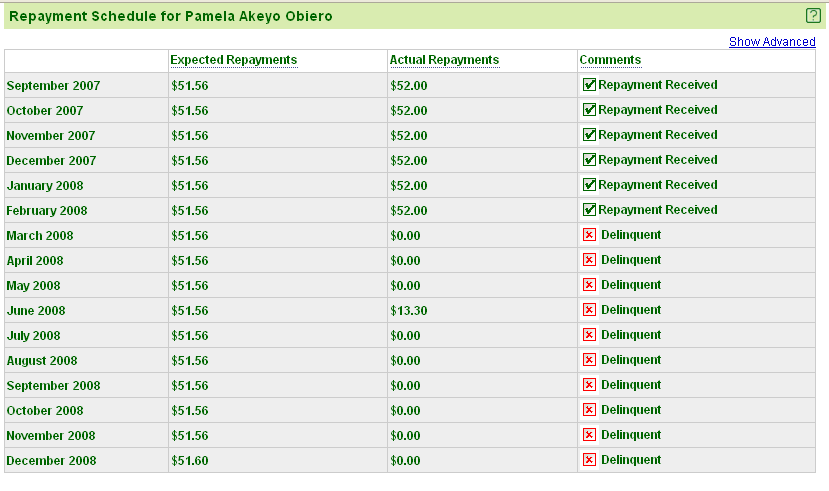Click the red X icon for April 2008

(x=589, y=260)
